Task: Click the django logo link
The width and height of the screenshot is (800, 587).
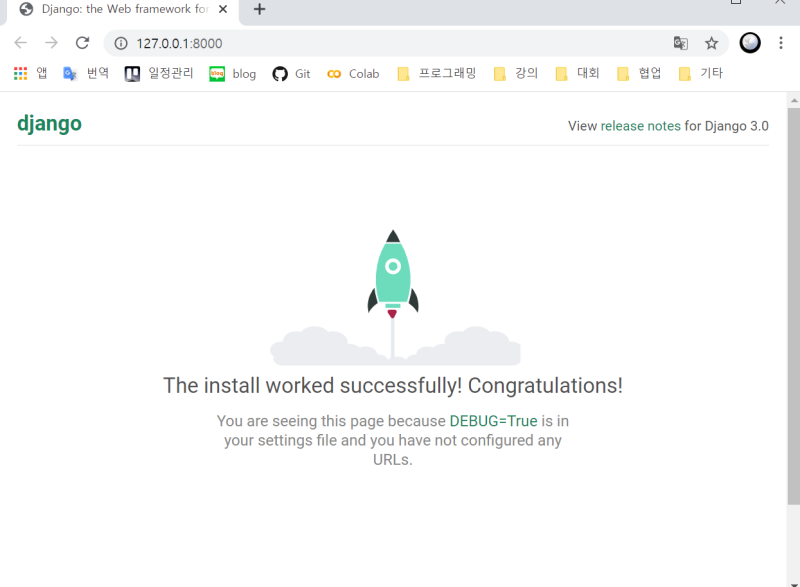Action: pos(49,124)
